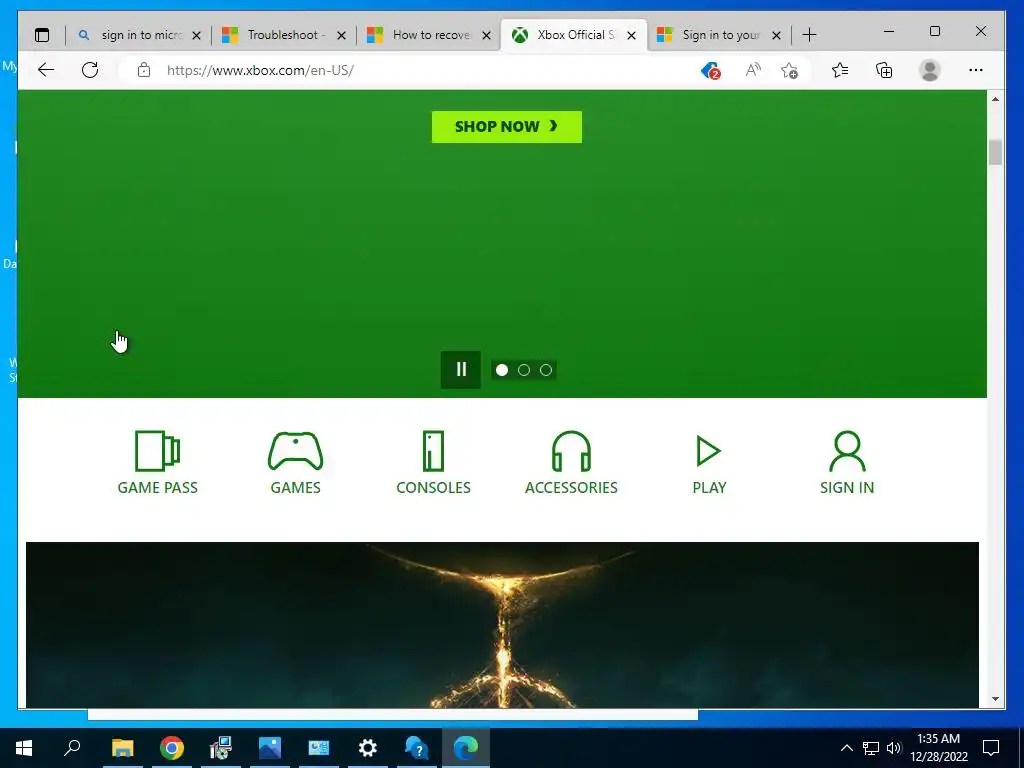Click the scrollbar up arrow
Image resolution: width=1024 pixels, height=768 pixels.
pos(995,99)
